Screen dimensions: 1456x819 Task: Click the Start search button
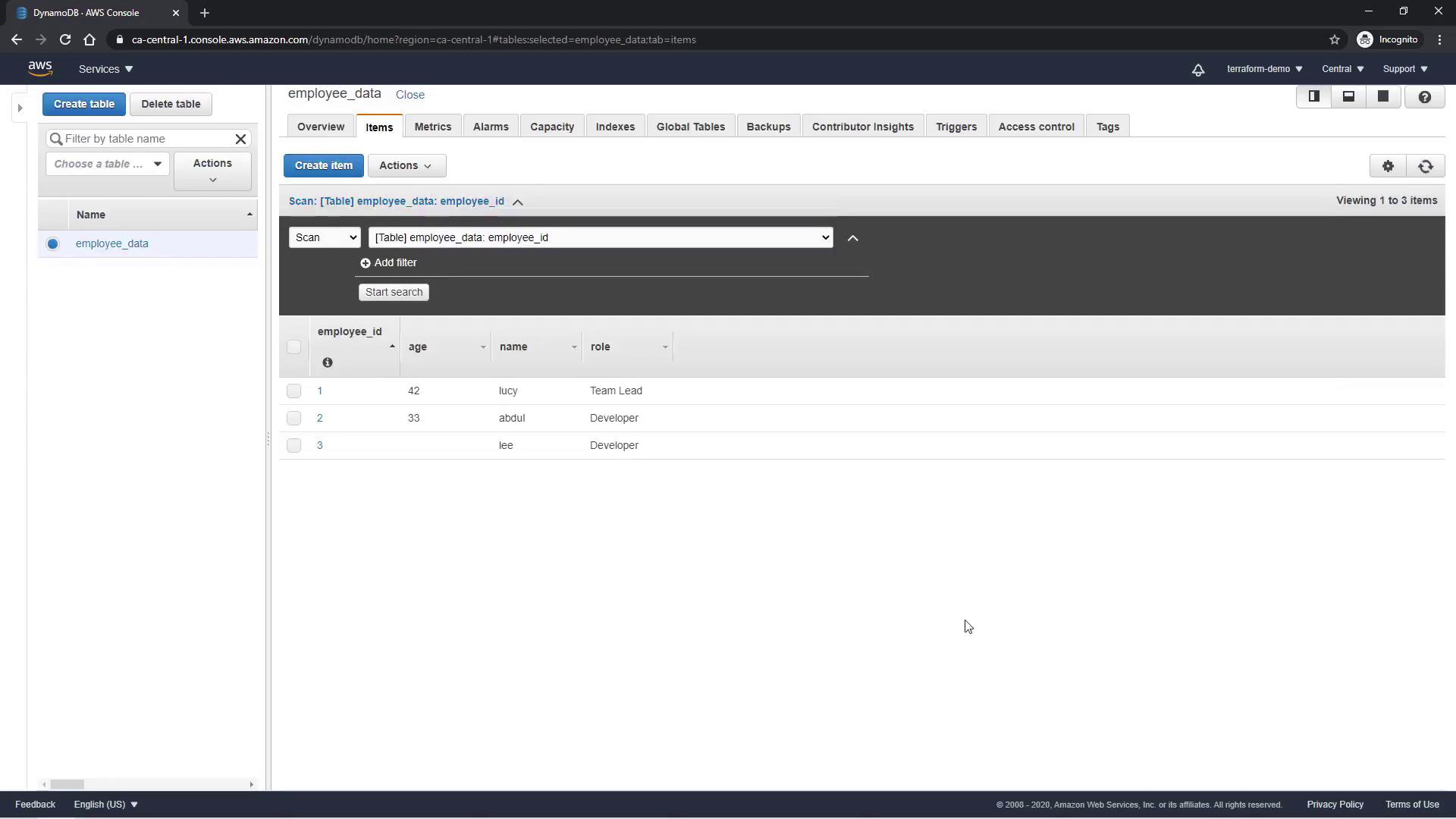394,293
